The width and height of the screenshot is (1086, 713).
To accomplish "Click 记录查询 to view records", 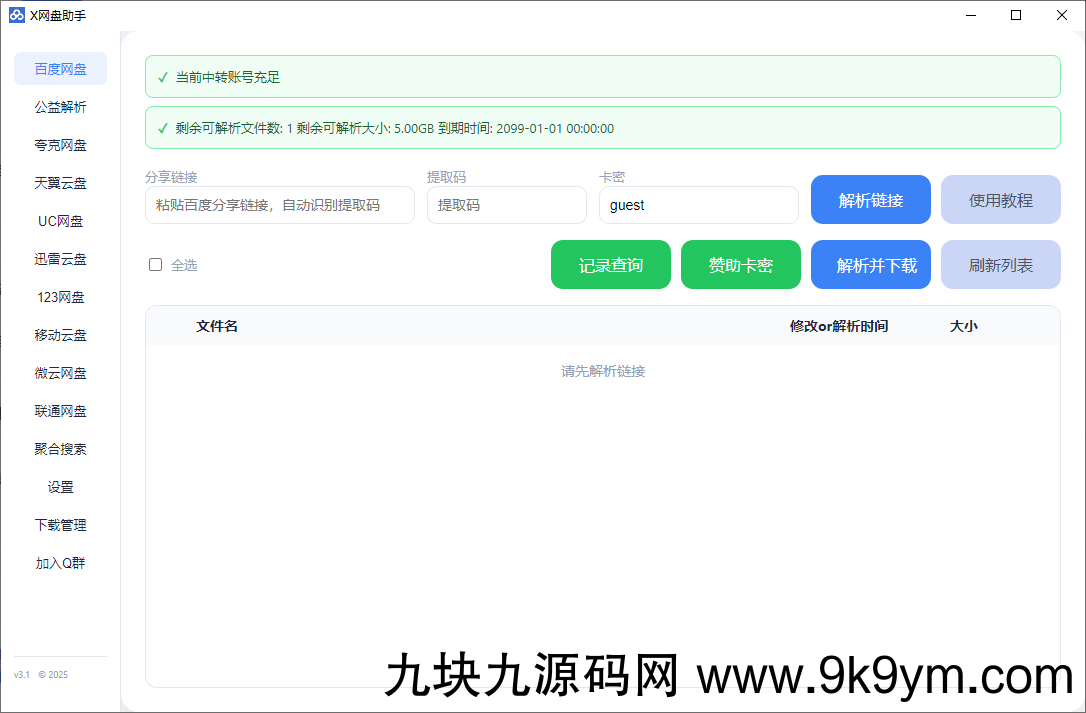I will (610, 264).
